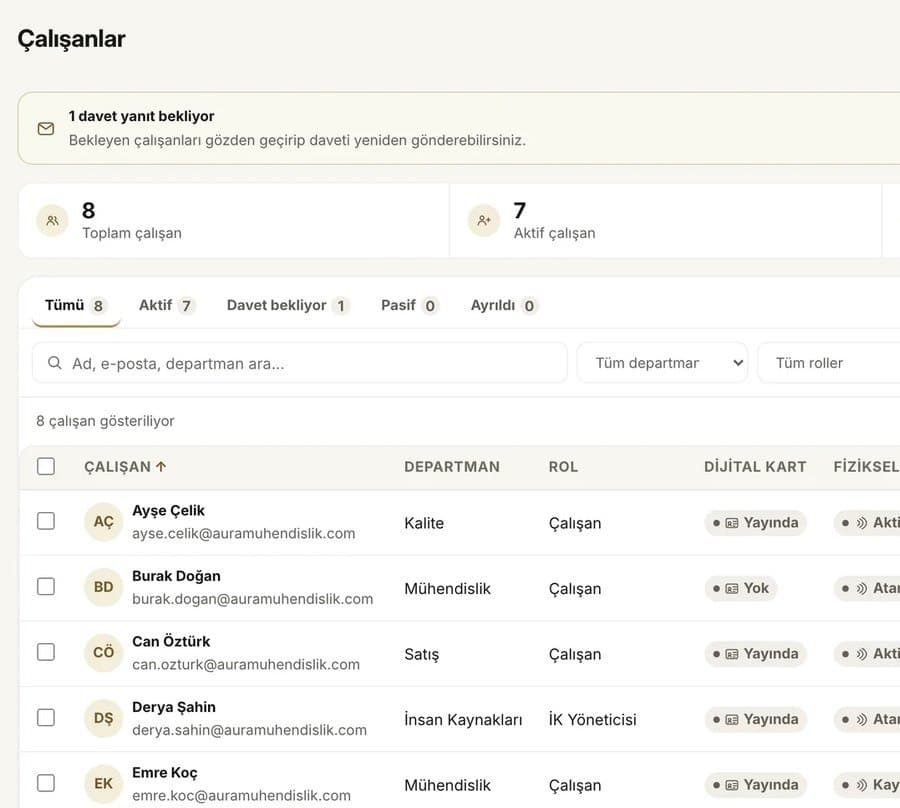Click the magnifier icon in search field
900x808 pixels.
pyautogui.click(x=55, y=363)
